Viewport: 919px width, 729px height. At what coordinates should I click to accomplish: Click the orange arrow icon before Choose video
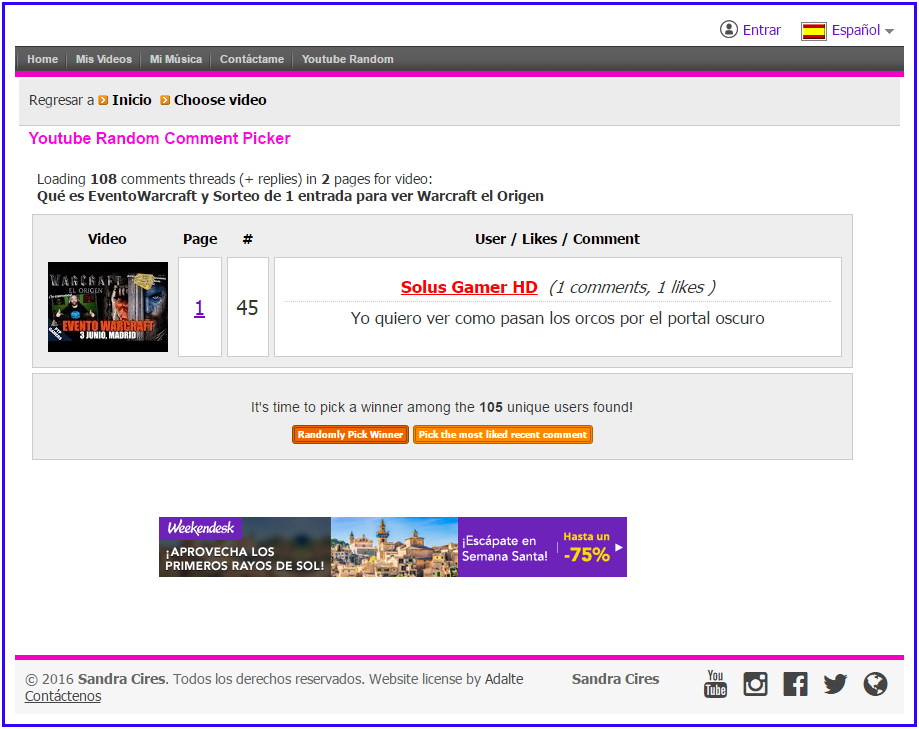[165, 100]
